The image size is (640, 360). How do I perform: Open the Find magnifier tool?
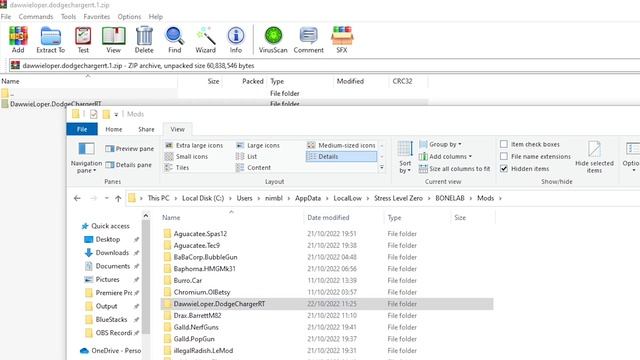click(174, 40)
